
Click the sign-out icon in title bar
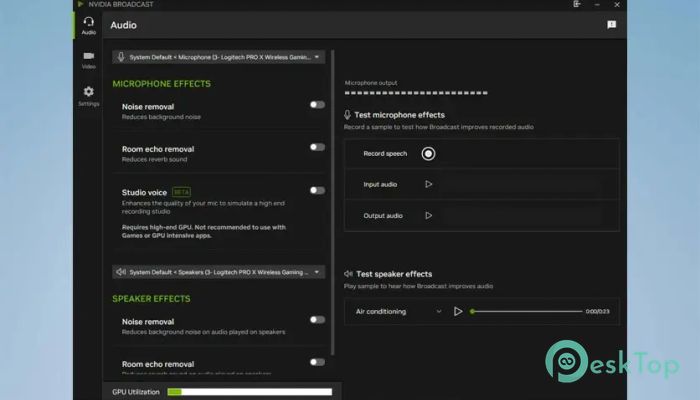577,4
